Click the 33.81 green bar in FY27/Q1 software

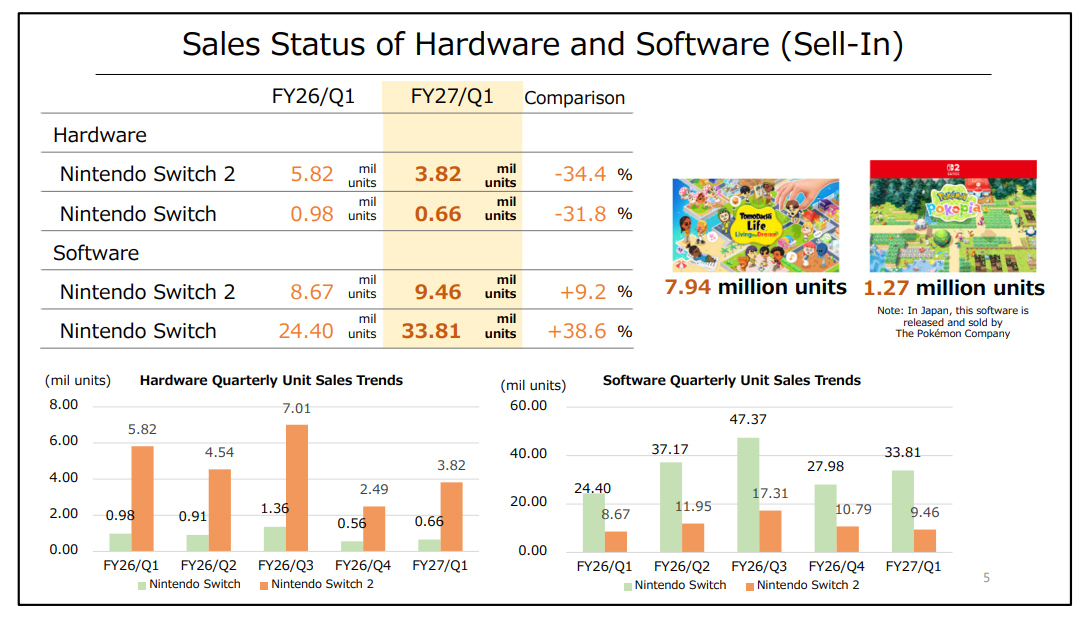tap(903, 511)
